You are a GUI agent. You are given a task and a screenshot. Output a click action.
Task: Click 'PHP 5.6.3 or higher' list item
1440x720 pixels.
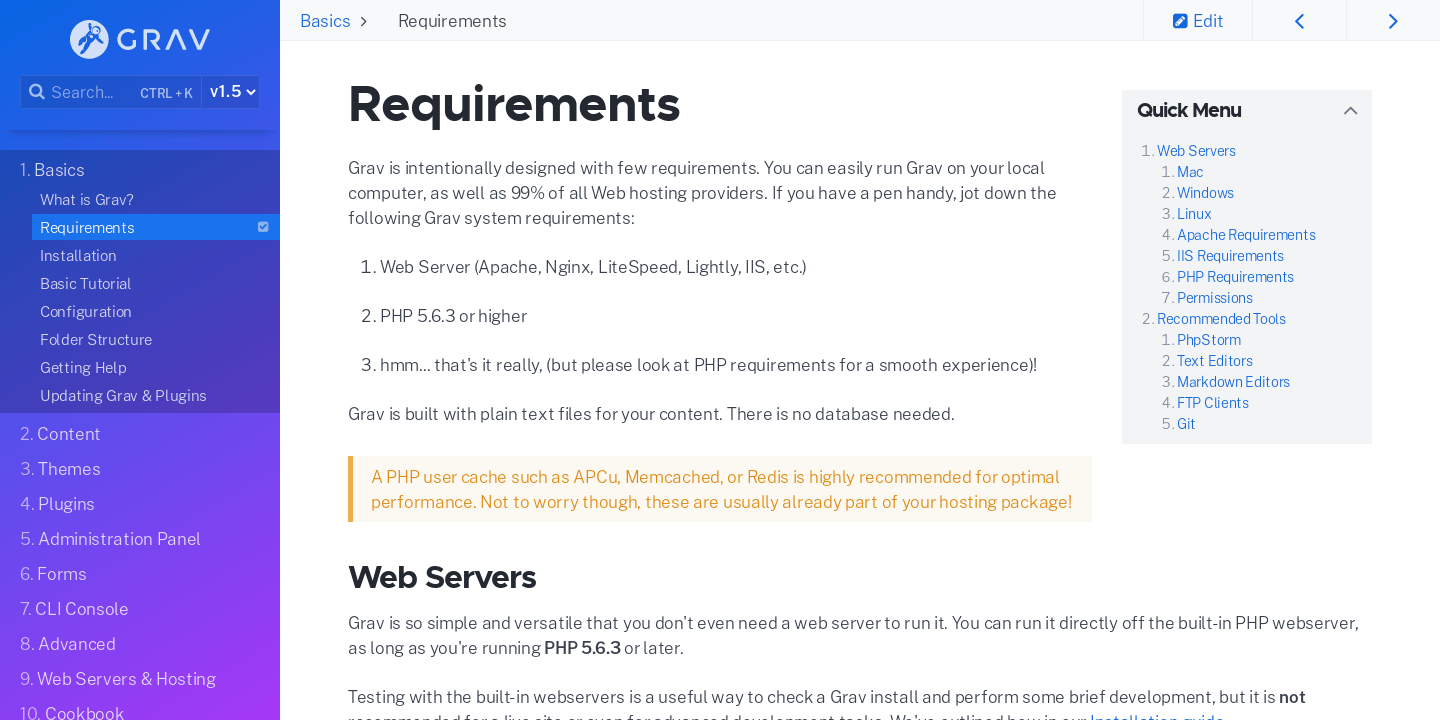coord(453,316)
